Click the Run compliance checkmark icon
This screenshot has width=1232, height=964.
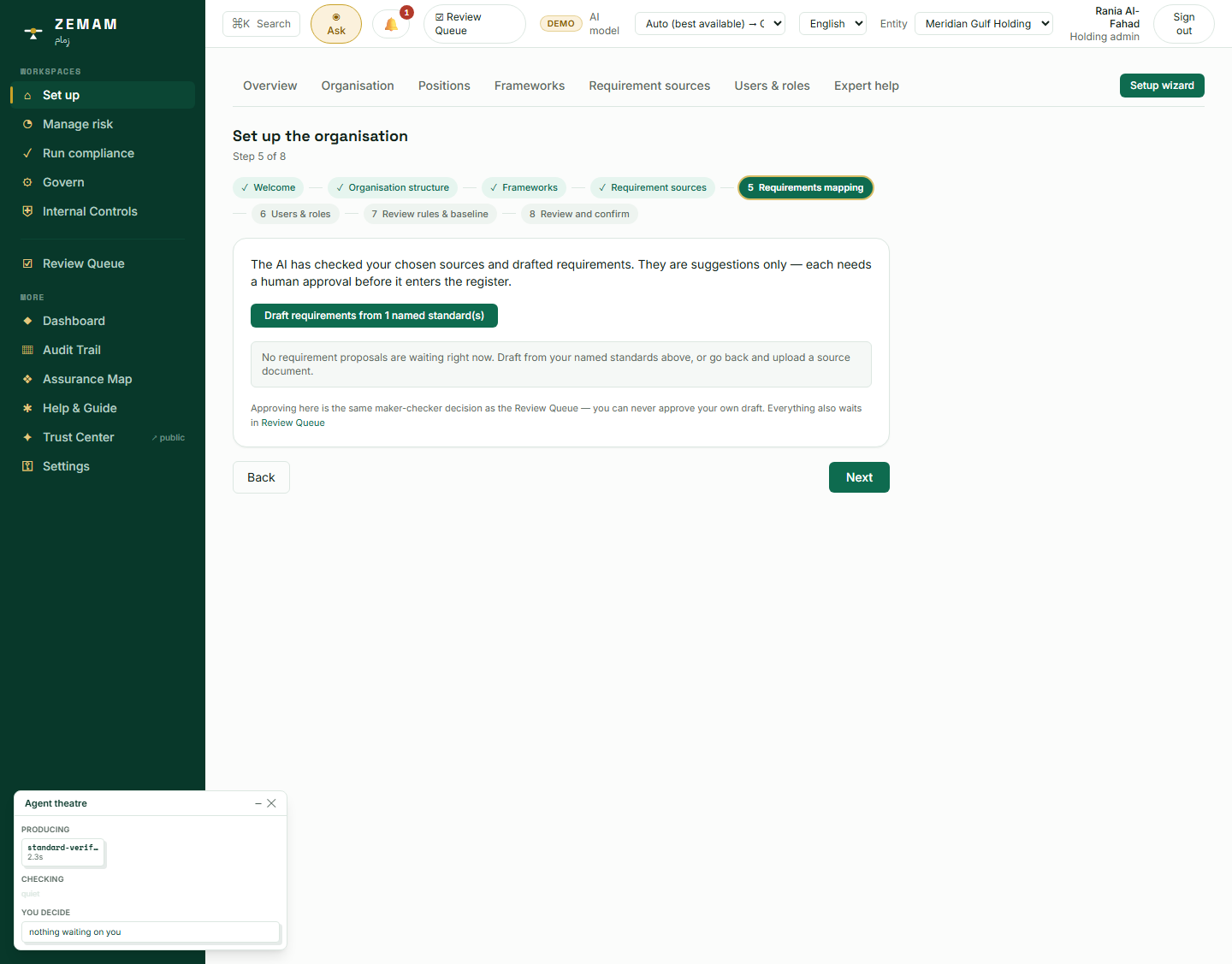(x=27, y=153)
